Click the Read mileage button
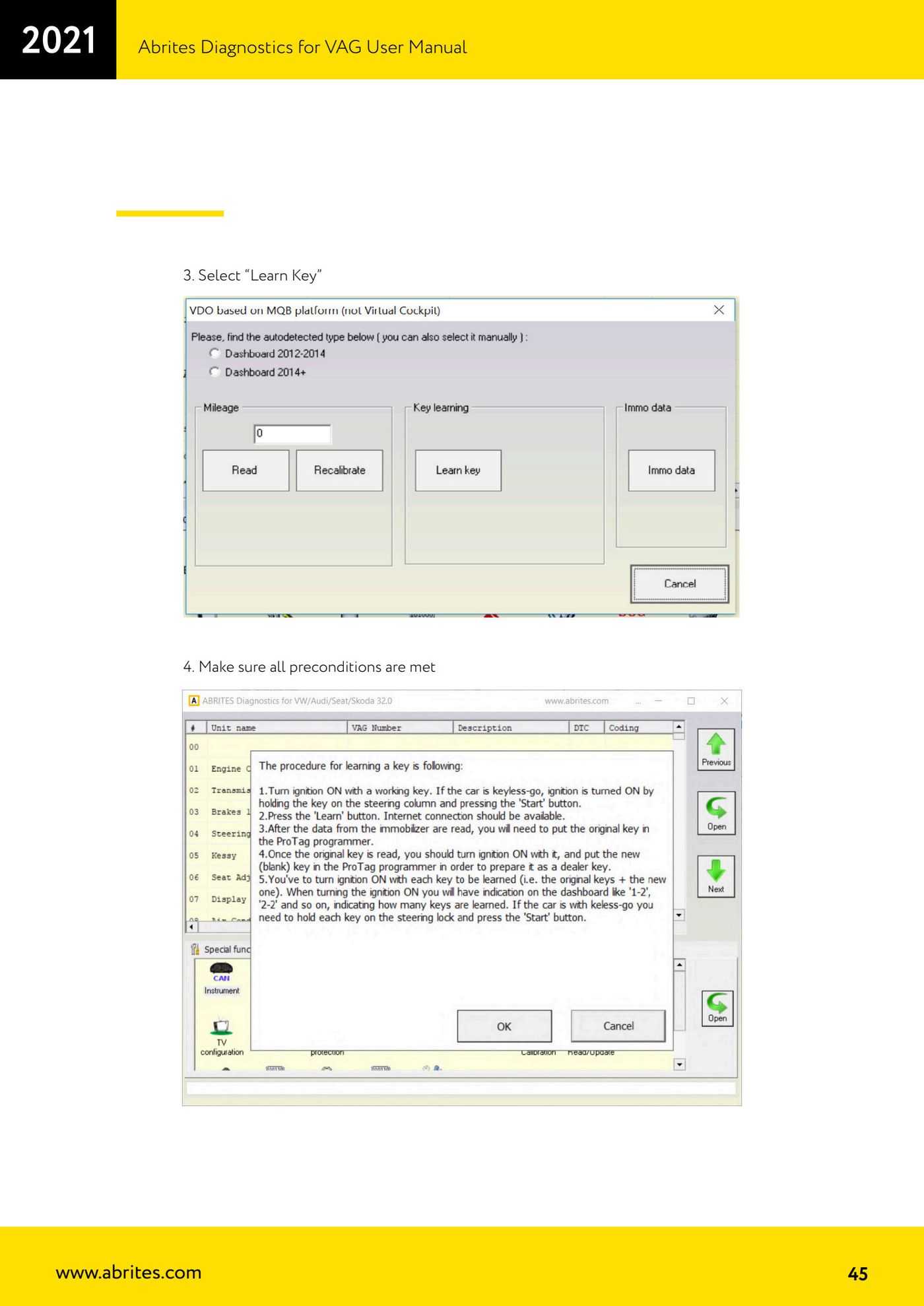This screenshot has width=924, height=1306. [246, 471]
